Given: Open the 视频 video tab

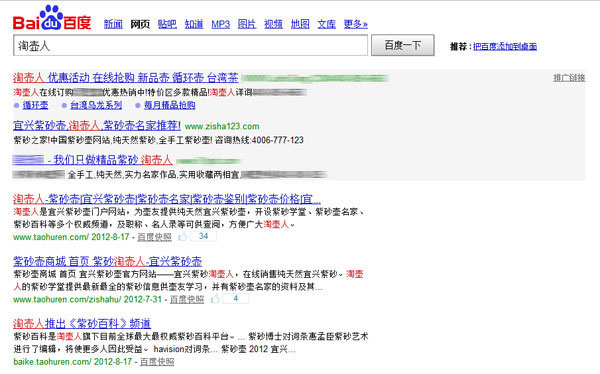Looking at the screenshot, I should (x=274, y=24).
